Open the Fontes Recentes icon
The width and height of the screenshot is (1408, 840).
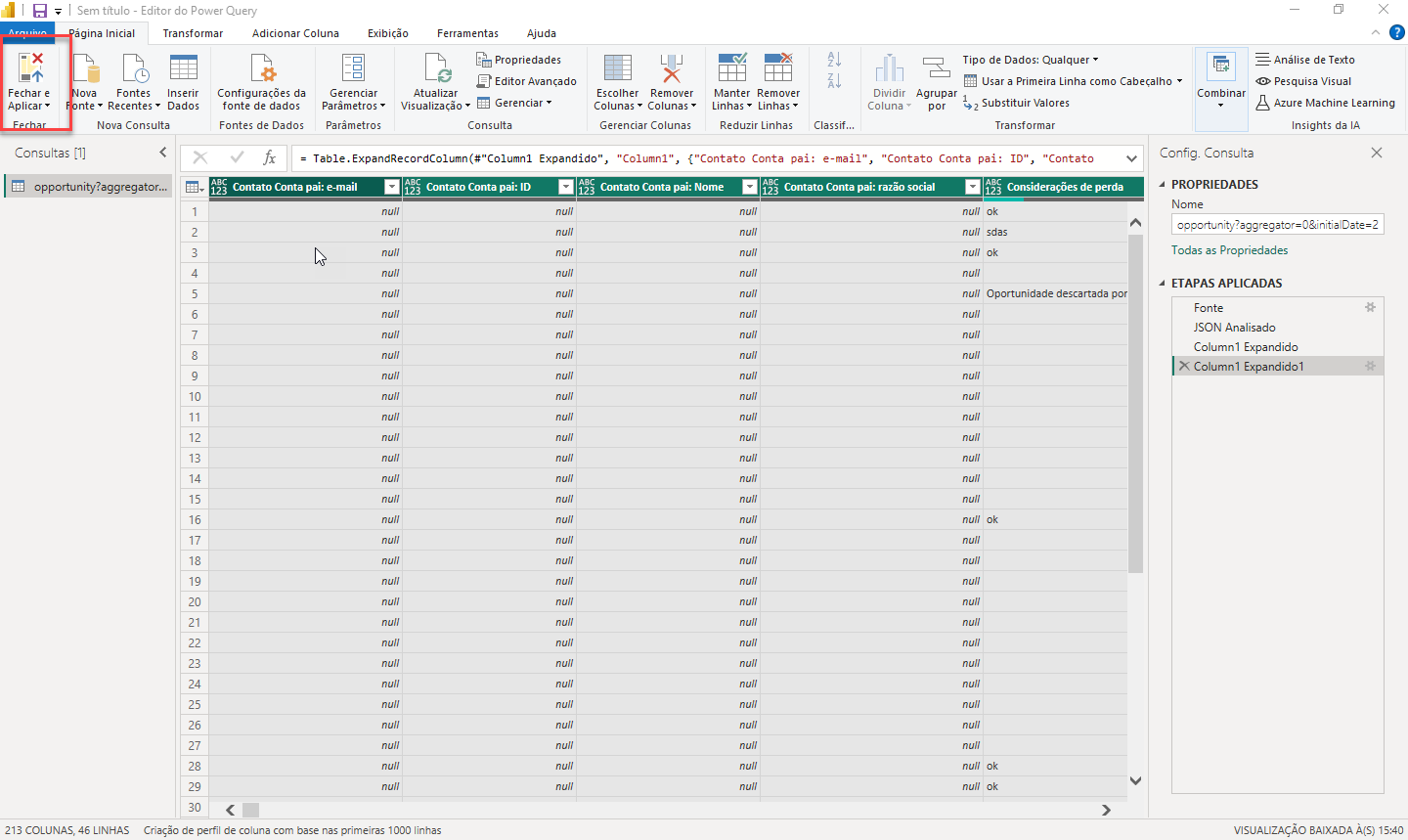click(x=134, y=69)
